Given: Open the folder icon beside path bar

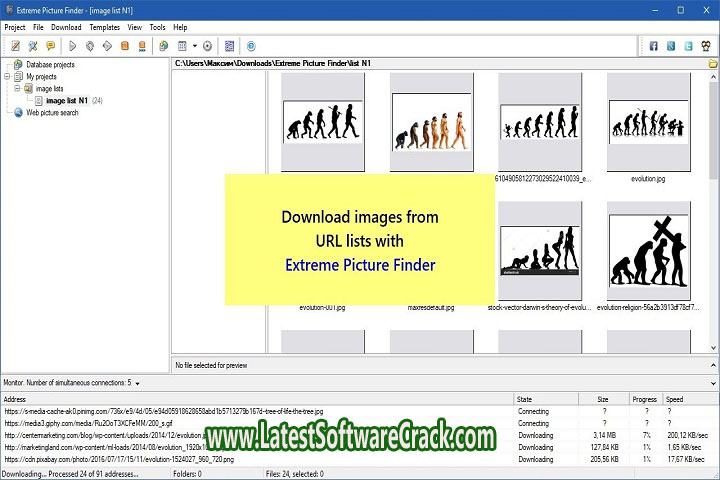Looking at the screenshot, I should pos(712,64).
